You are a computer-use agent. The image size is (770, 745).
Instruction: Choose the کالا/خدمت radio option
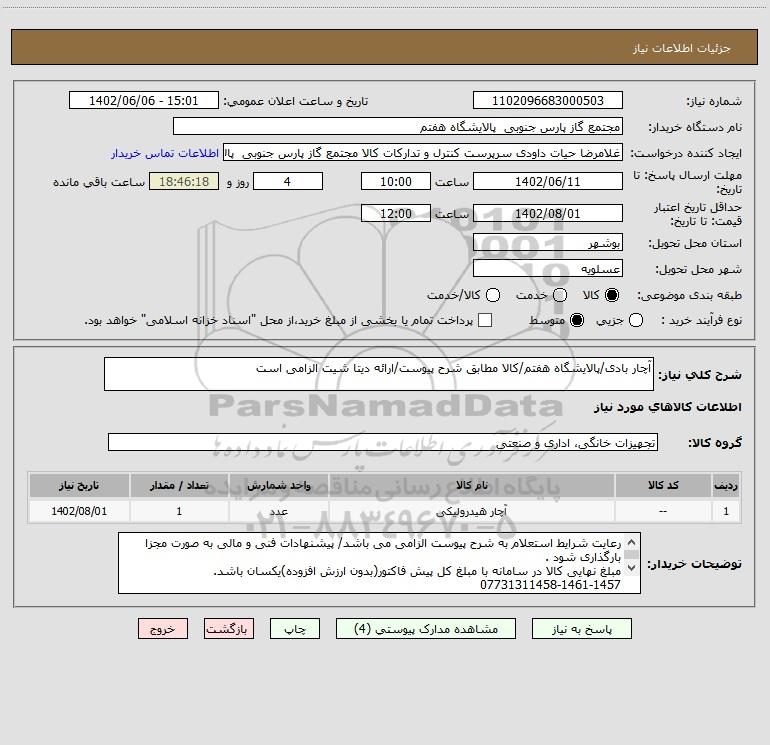pos(493,295)
